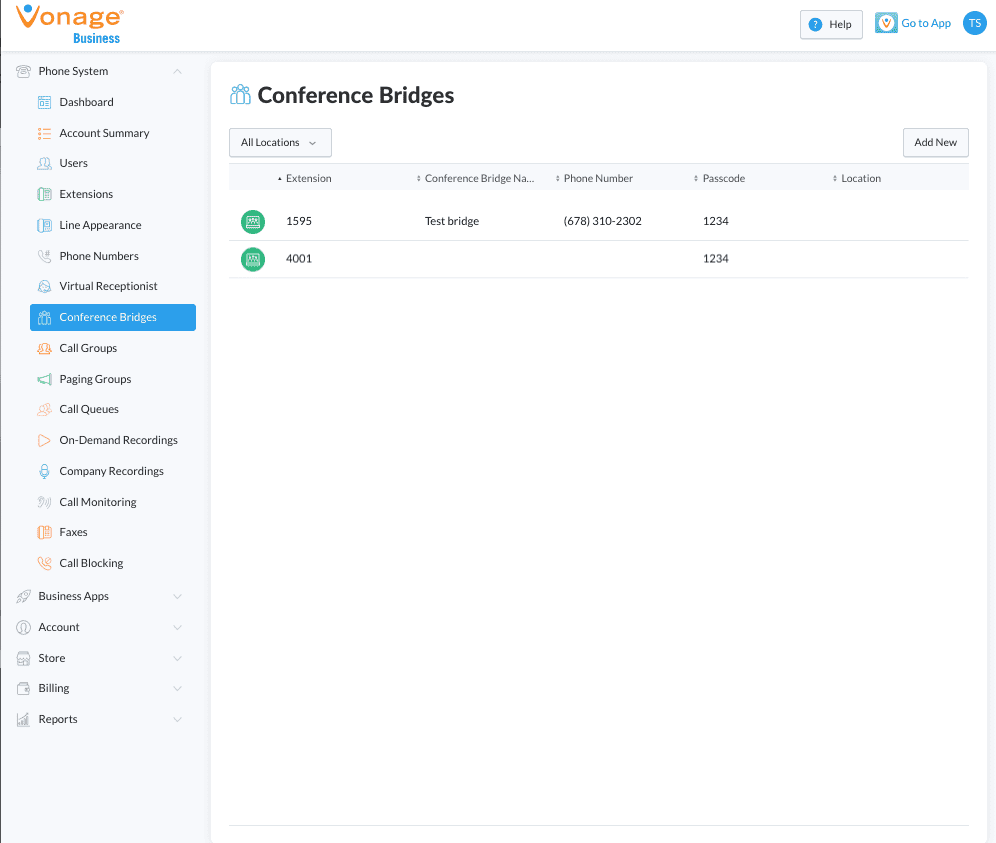Click the Call Blocking phone icon
The image size is (996, 843).
(44, 564)
